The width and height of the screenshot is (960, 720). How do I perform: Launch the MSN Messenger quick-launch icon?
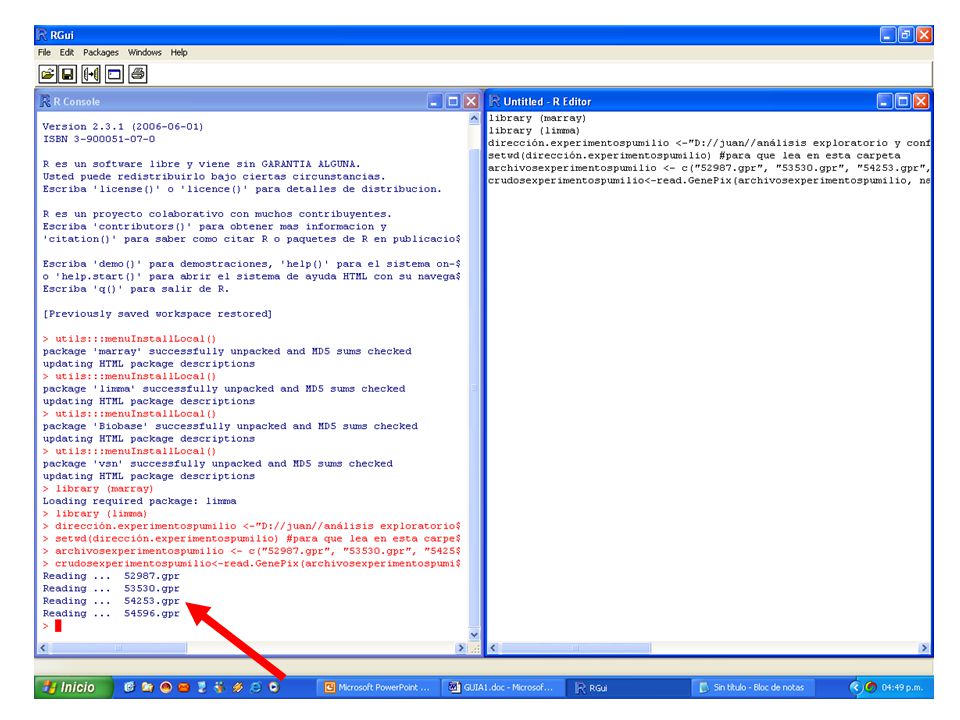[x=219, y=687]
